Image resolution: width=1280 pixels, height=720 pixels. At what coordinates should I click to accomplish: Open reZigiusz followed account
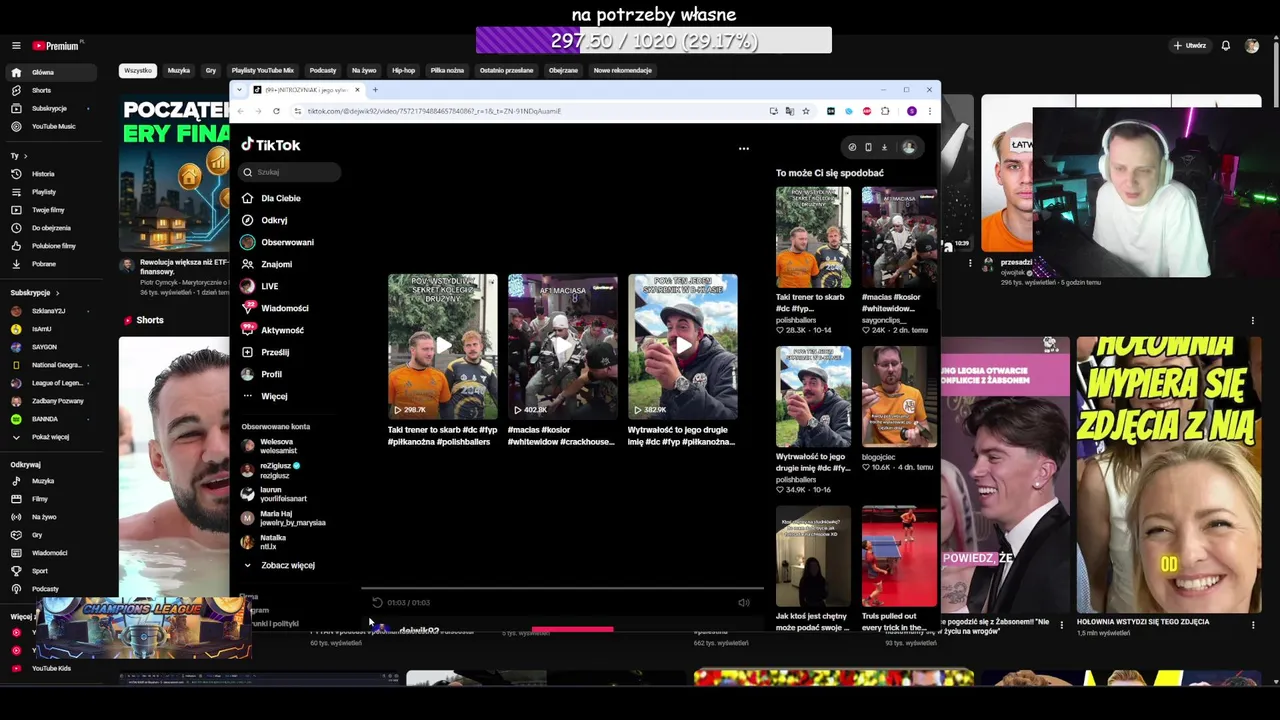278,470
